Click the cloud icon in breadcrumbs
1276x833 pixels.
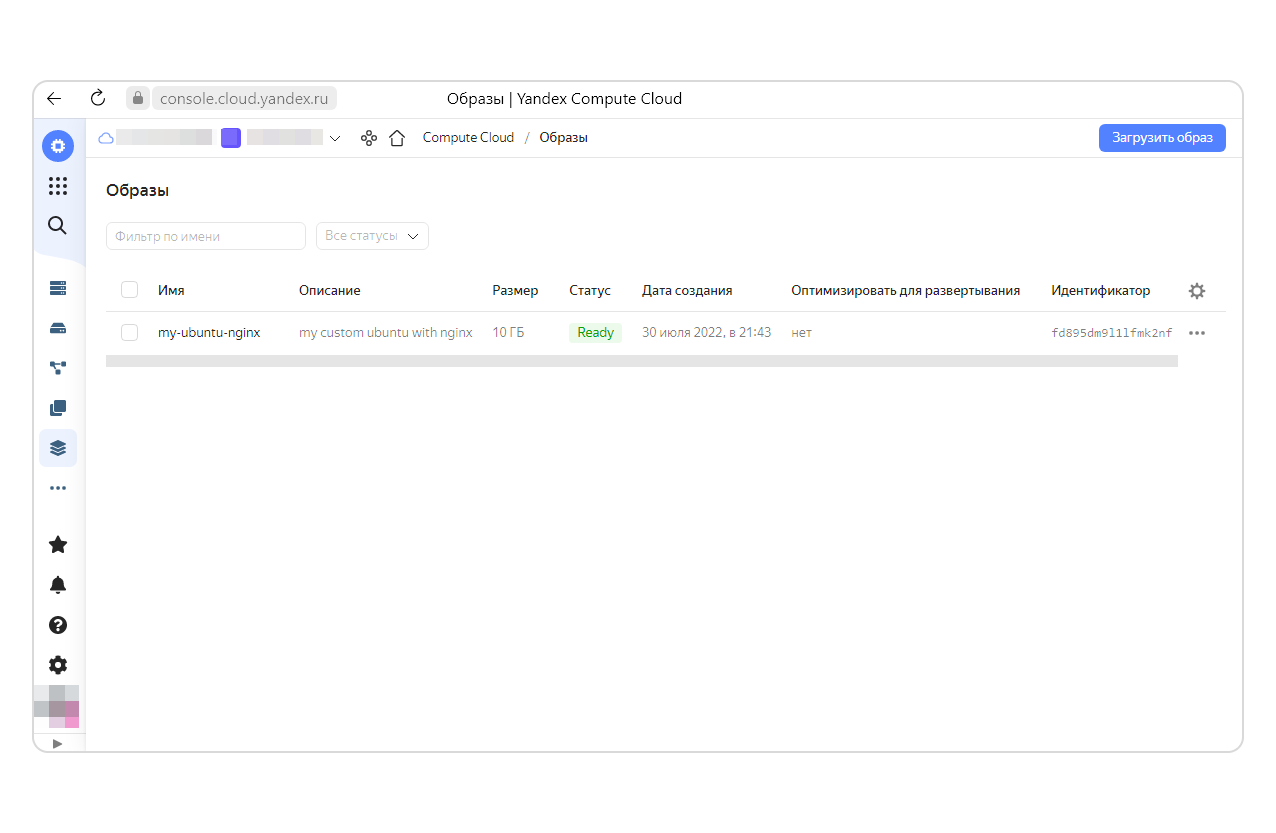coord(105,138)
